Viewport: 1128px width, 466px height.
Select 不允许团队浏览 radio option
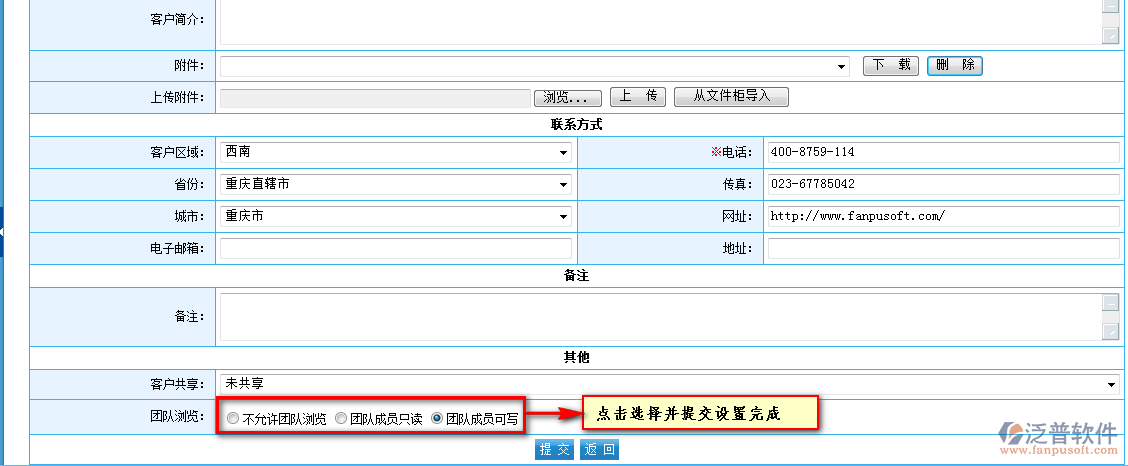[233, 419]
